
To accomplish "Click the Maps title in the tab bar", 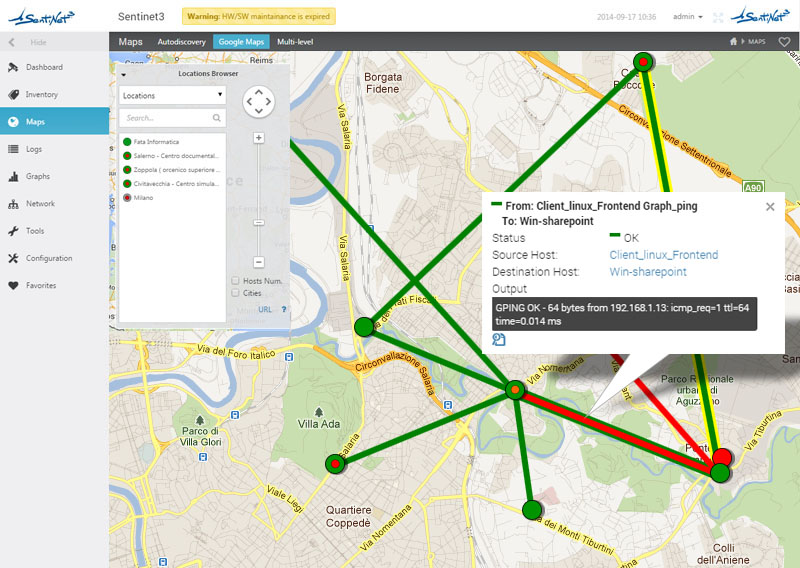I will (x=131, y=42).
